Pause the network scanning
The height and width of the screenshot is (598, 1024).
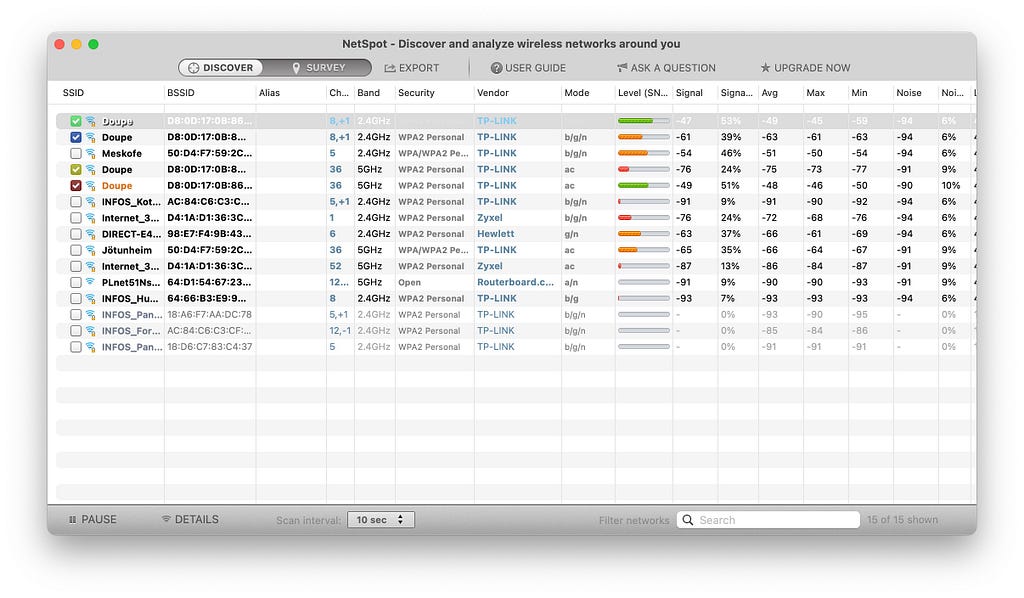coord(92,520)
